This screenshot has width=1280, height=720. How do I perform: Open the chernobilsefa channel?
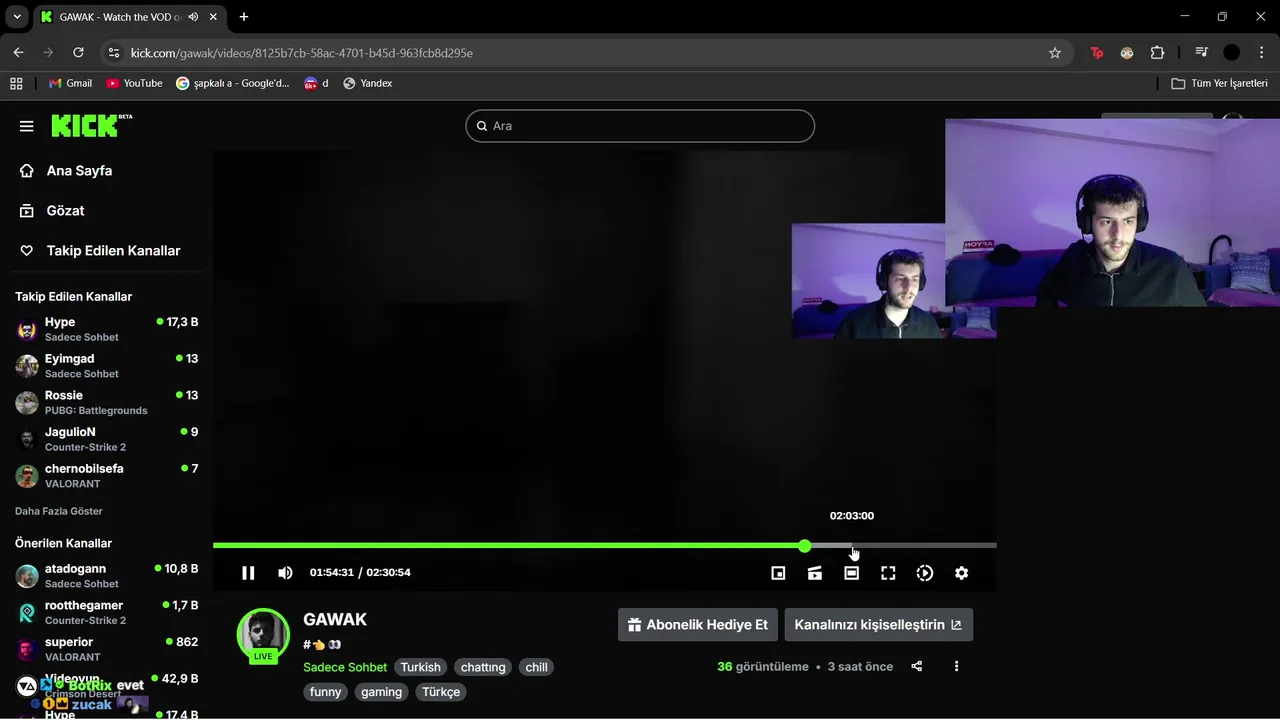(106, 475)
